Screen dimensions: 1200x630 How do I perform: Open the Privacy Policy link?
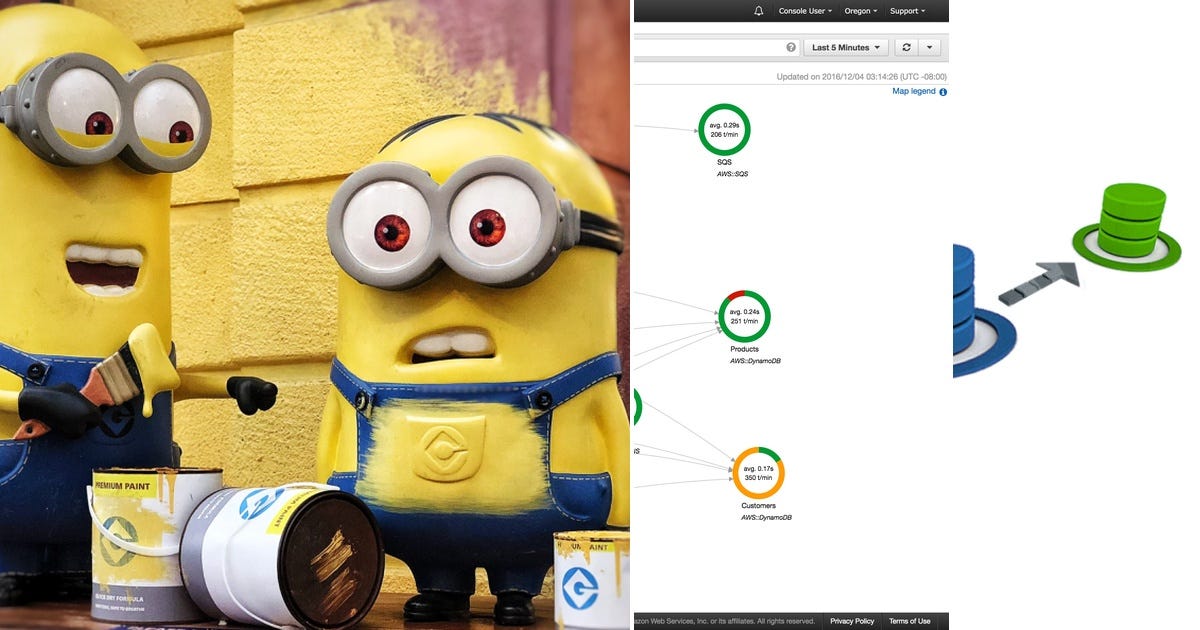click(x=851, y=620)
